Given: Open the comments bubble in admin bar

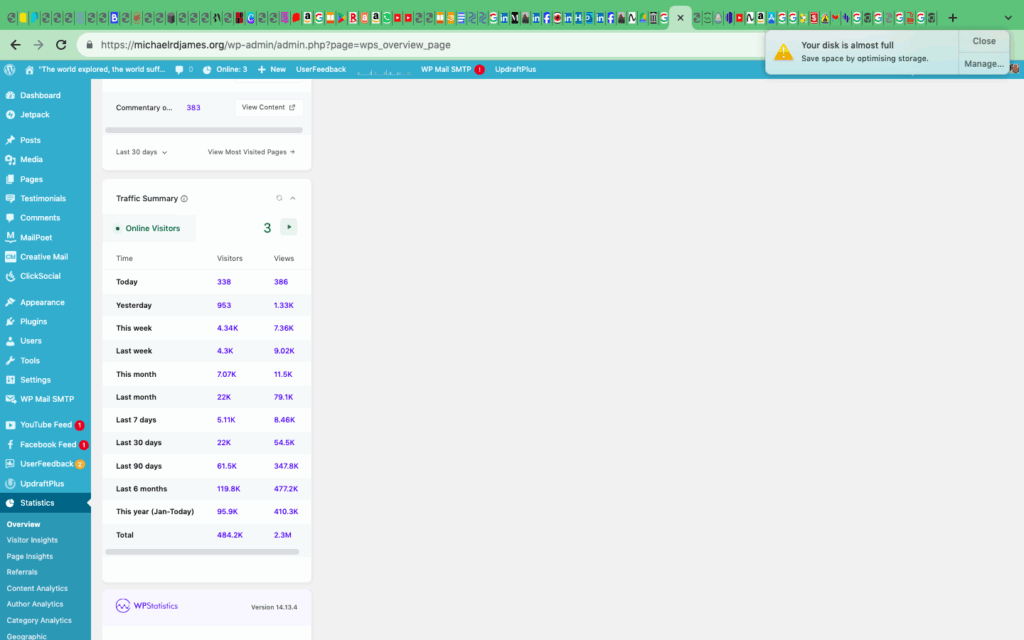Looking at the screenshot, I should (183, 69).
